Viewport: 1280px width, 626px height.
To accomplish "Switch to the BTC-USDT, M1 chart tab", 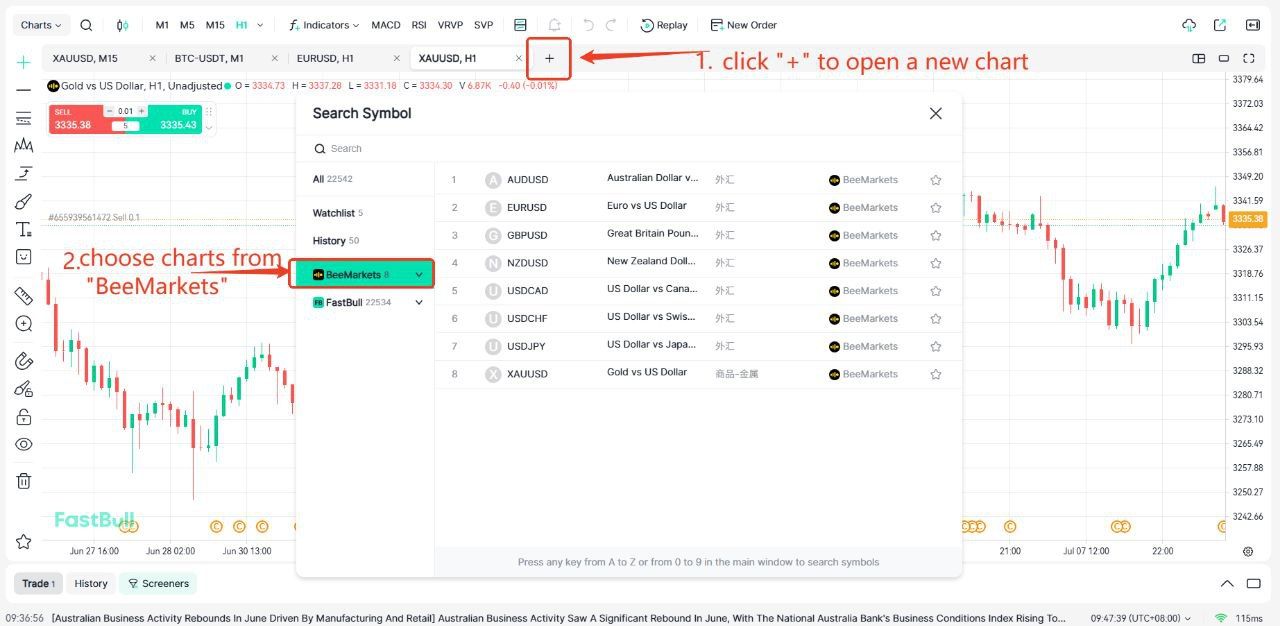I will pos(209,58).
